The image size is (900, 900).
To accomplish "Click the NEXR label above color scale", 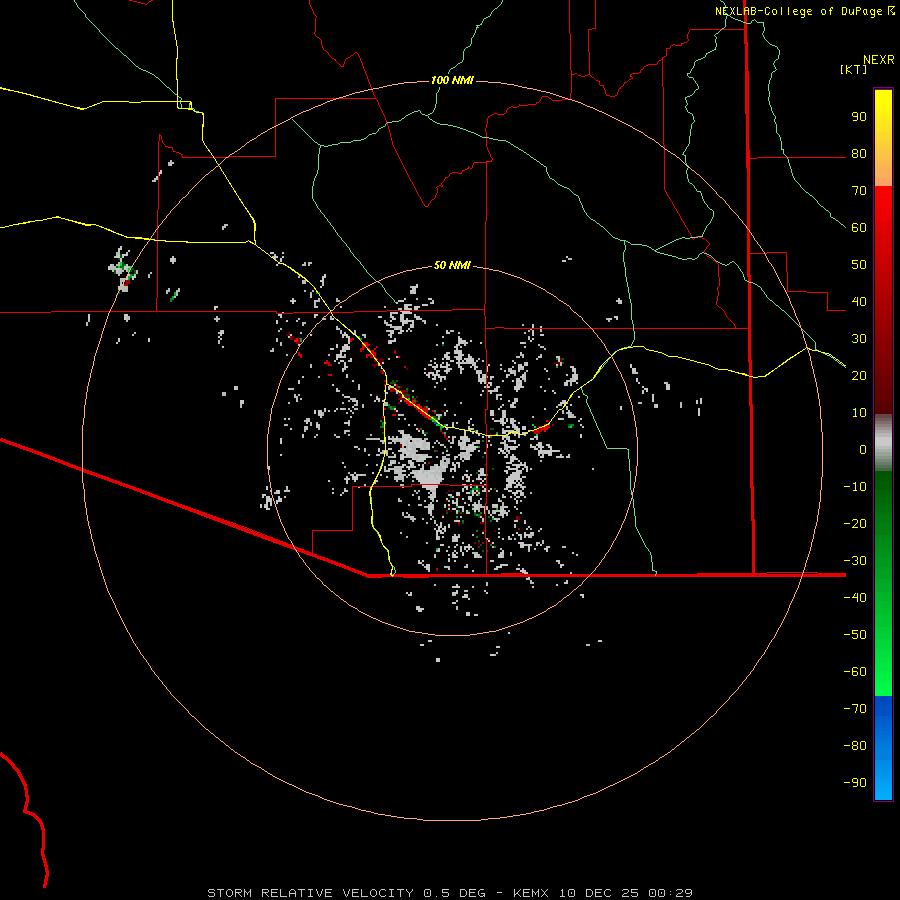I will [878, 59].
